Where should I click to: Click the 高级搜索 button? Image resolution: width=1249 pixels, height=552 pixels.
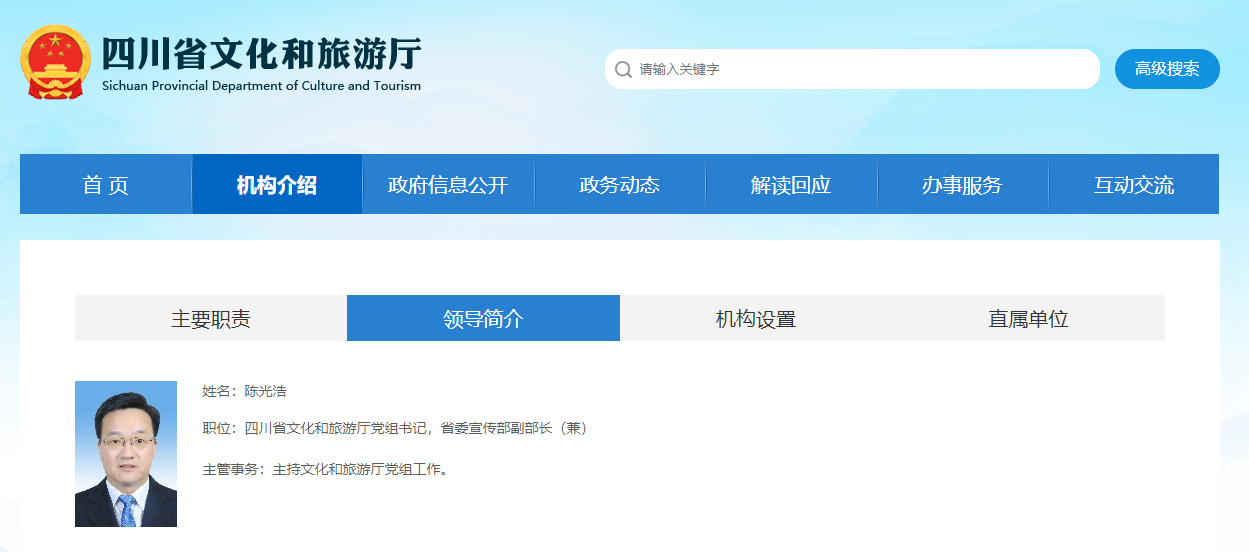click(1167, 69)
